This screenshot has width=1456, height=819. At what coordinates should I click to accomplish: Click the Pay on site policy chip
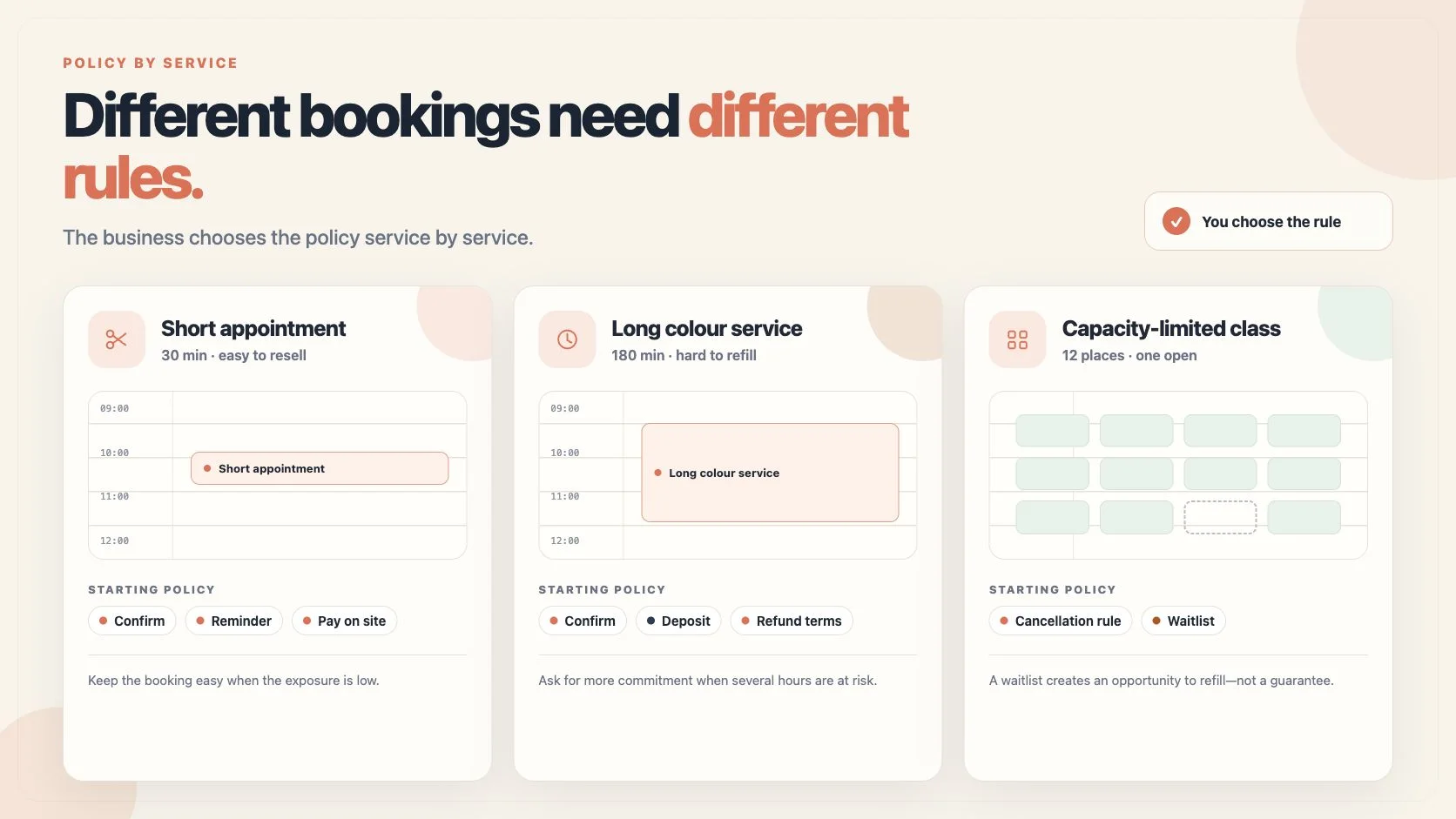point(344,621)
